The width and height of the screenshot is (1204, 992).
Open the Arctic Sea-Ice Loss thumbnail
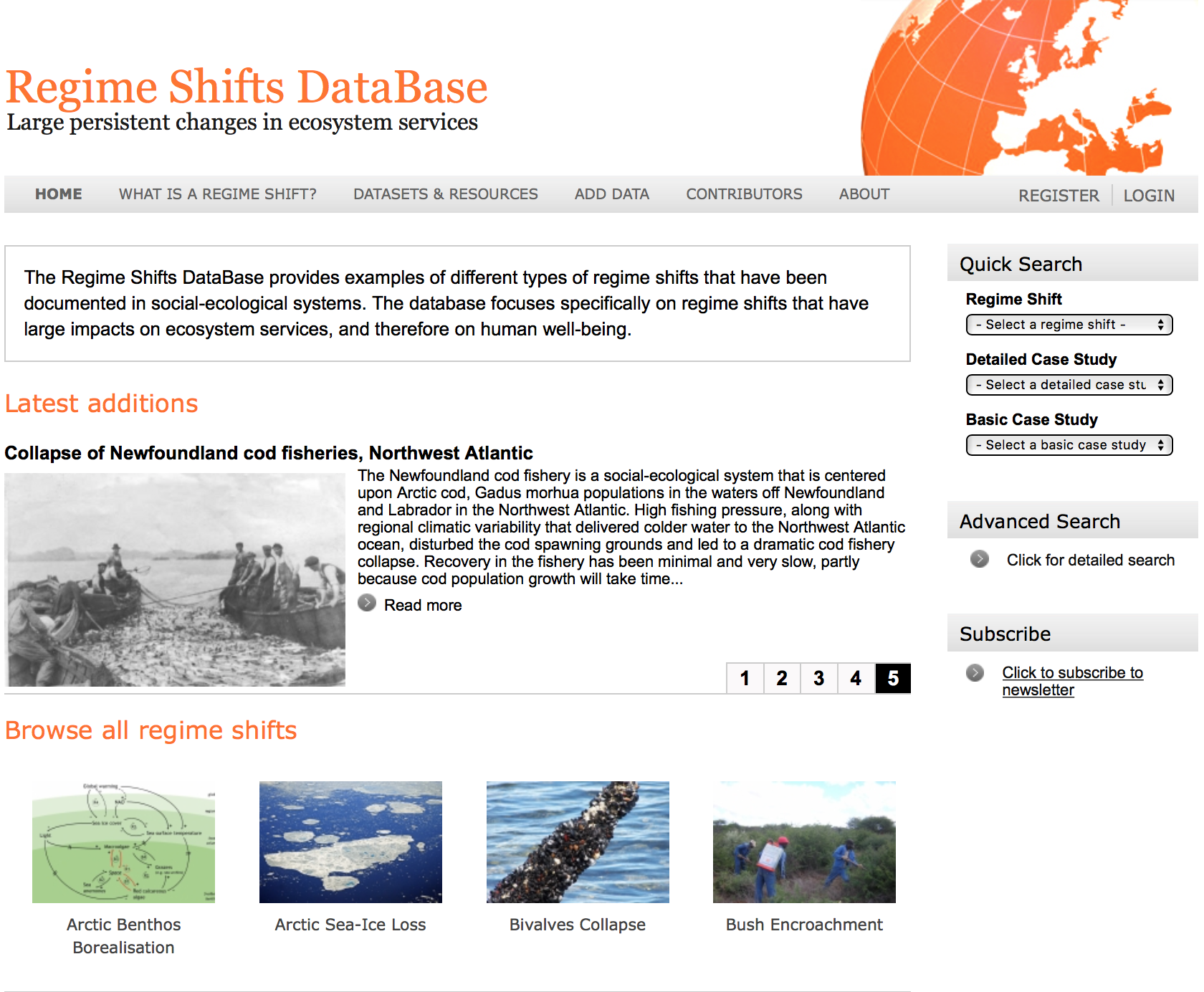pyautogui.click(x=350, y=841)
